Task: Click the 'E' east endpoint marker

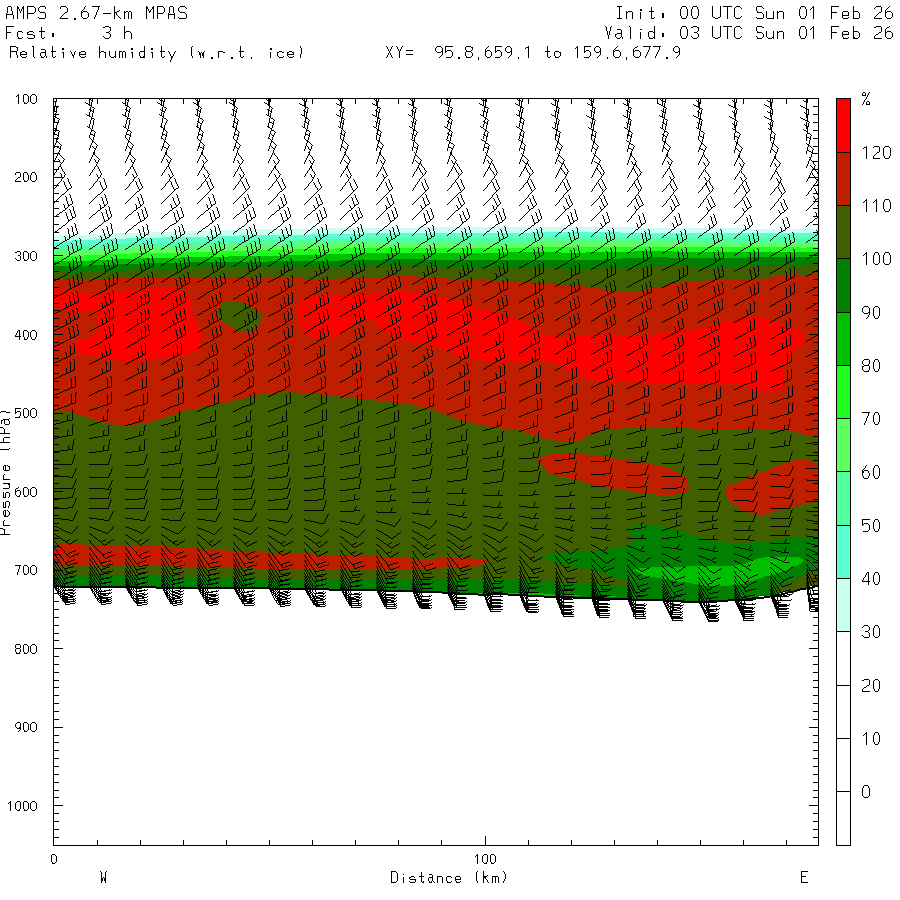Action: (804, 878)
